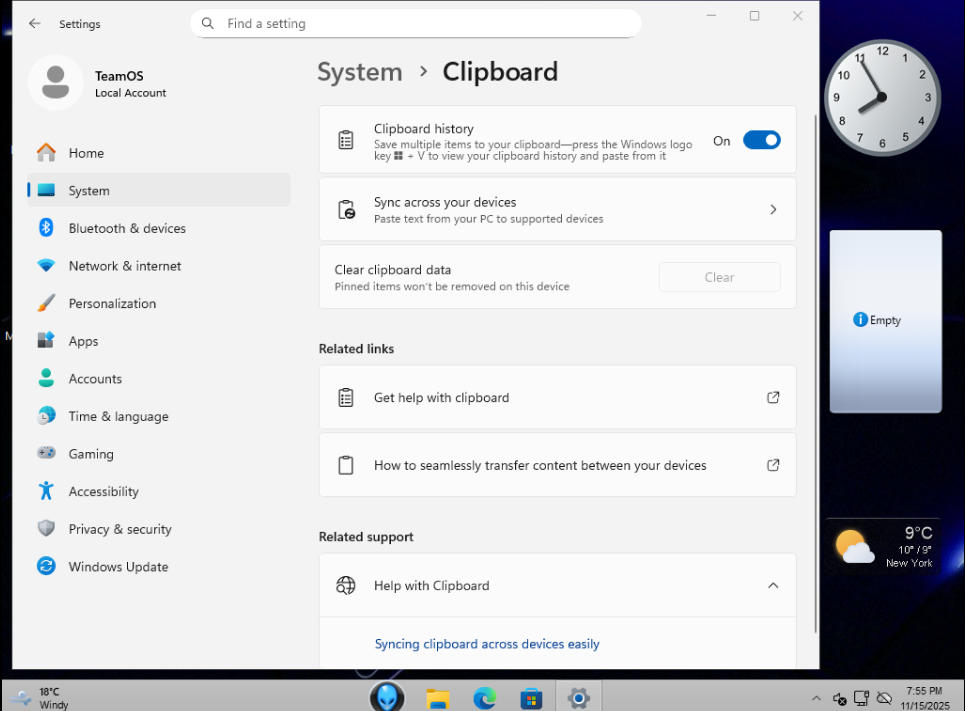Click Syncing clipboard across devices easily link
This screenshot has width=965, height=711.
(487, 644)
